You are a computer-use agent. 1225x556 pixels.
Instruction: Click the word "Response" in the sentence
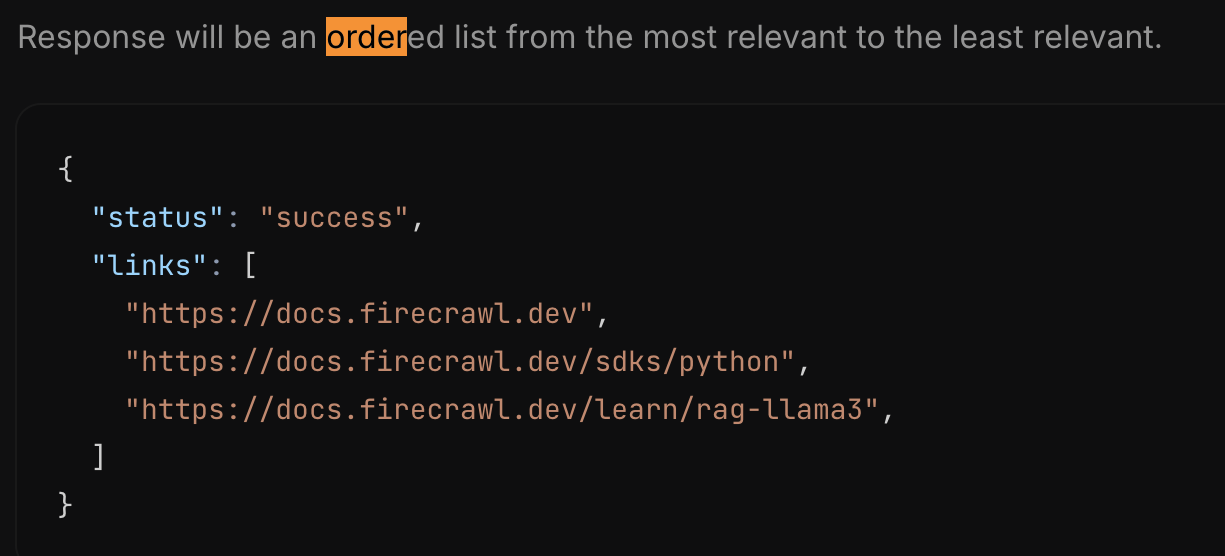point(91,38)
